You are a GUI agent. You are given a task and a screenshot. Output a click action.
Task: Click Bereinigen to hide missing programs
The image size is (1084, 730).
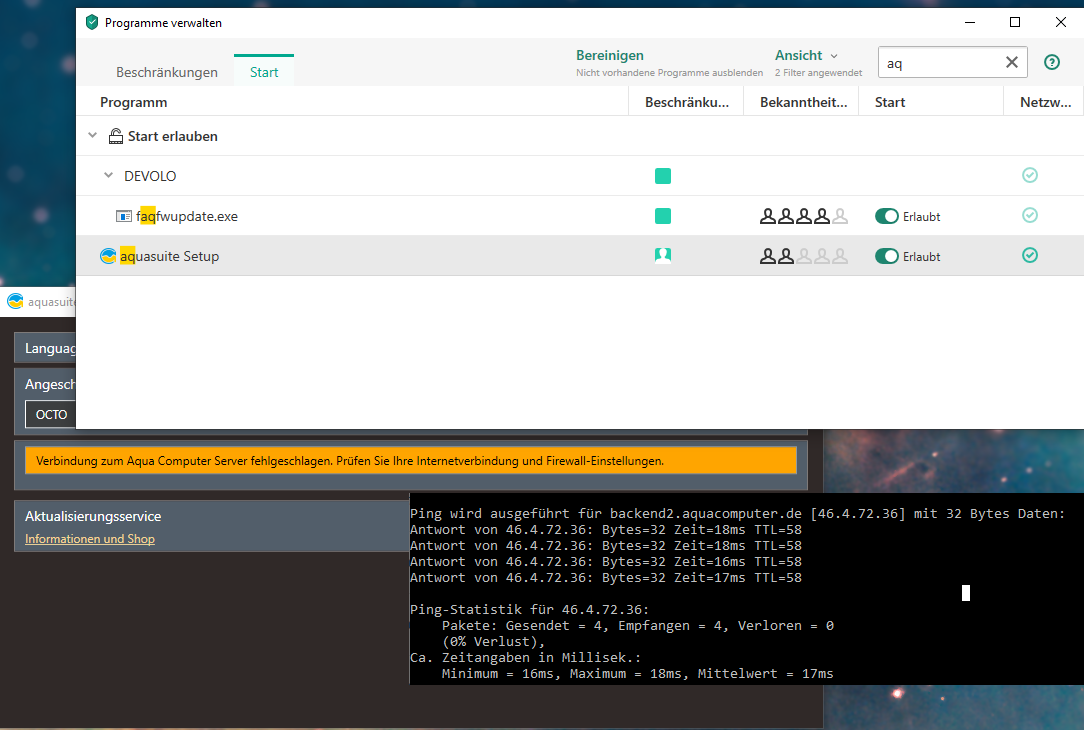click(609, 56)
